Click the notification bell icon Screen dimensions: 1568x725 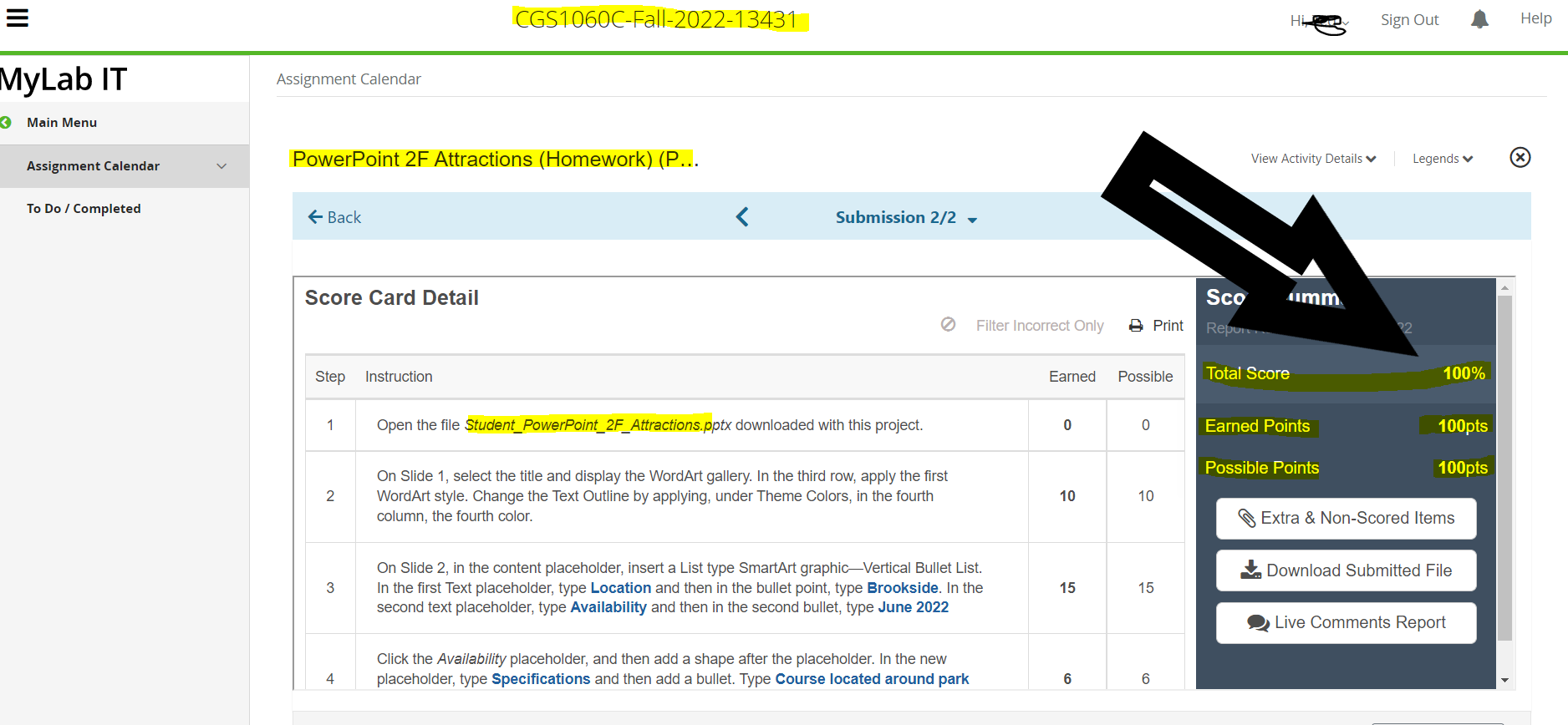pos(1479,19)
